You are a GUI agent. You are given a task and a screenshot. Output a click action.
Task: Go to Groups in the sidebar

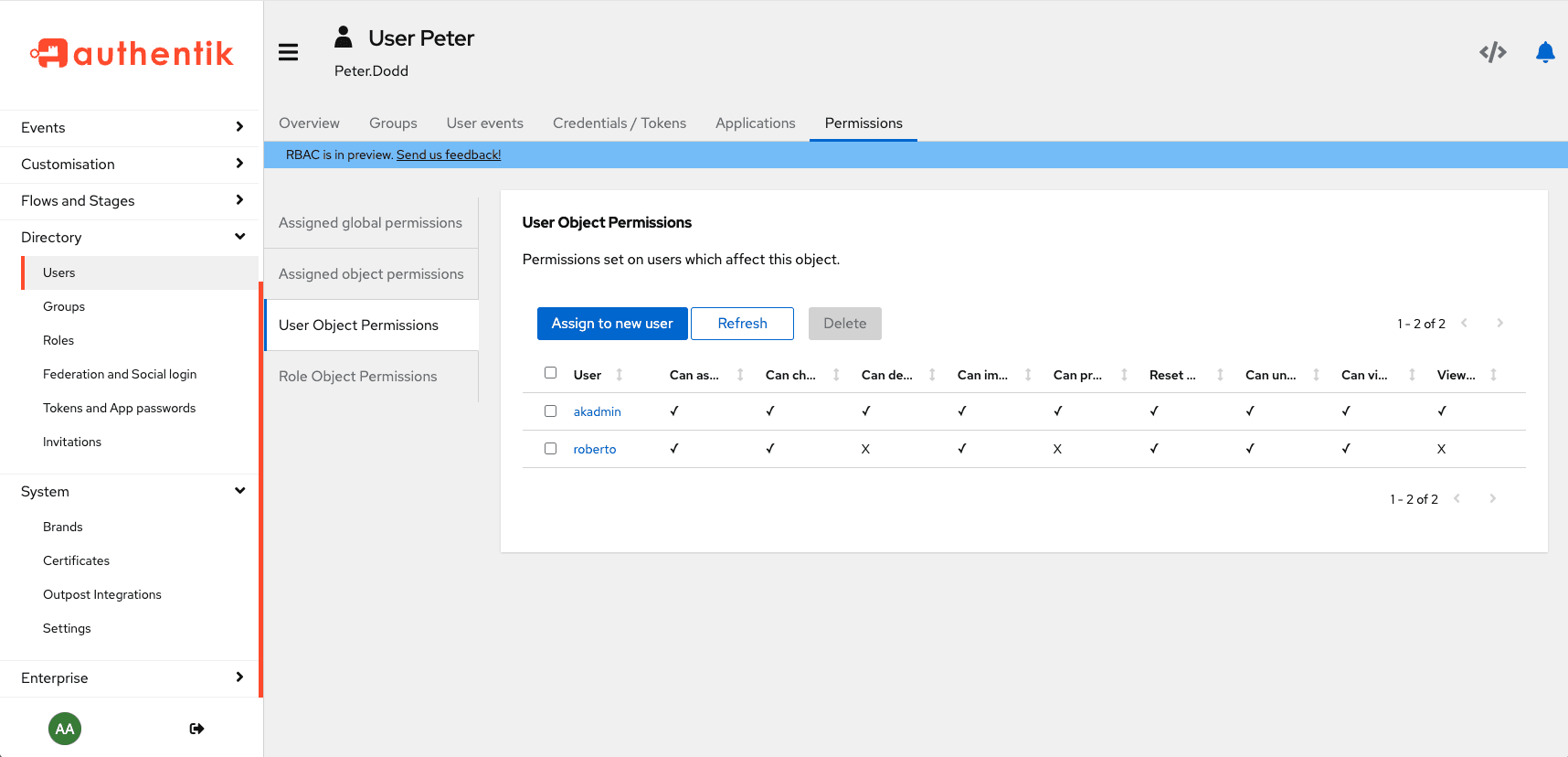[64, 307]
